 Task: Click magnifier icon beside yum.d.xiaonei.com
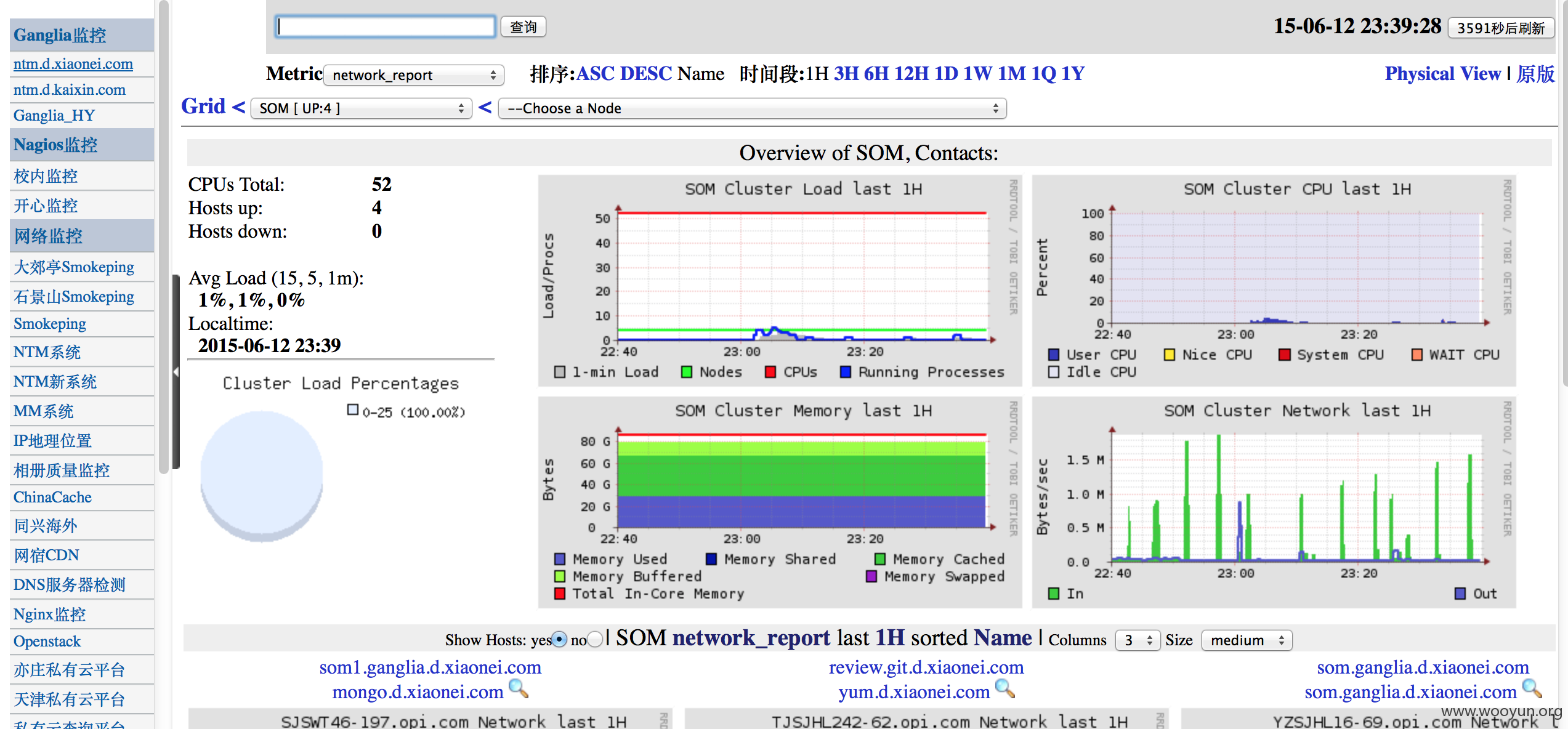[1005, 688]
